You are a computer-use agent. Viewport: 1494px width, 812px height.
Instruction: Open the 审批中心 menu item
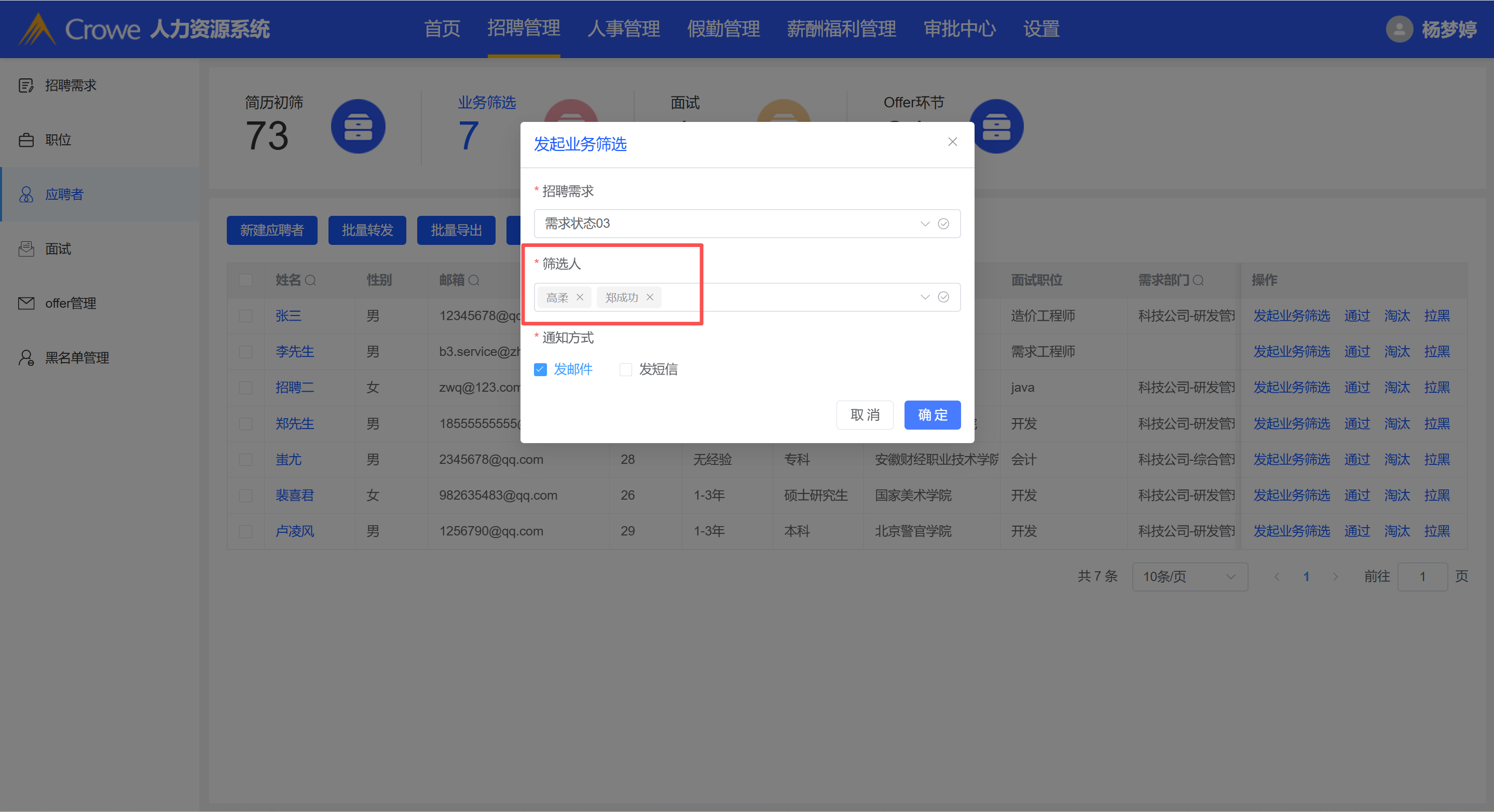pyautogui.click(x=960, y=29)
